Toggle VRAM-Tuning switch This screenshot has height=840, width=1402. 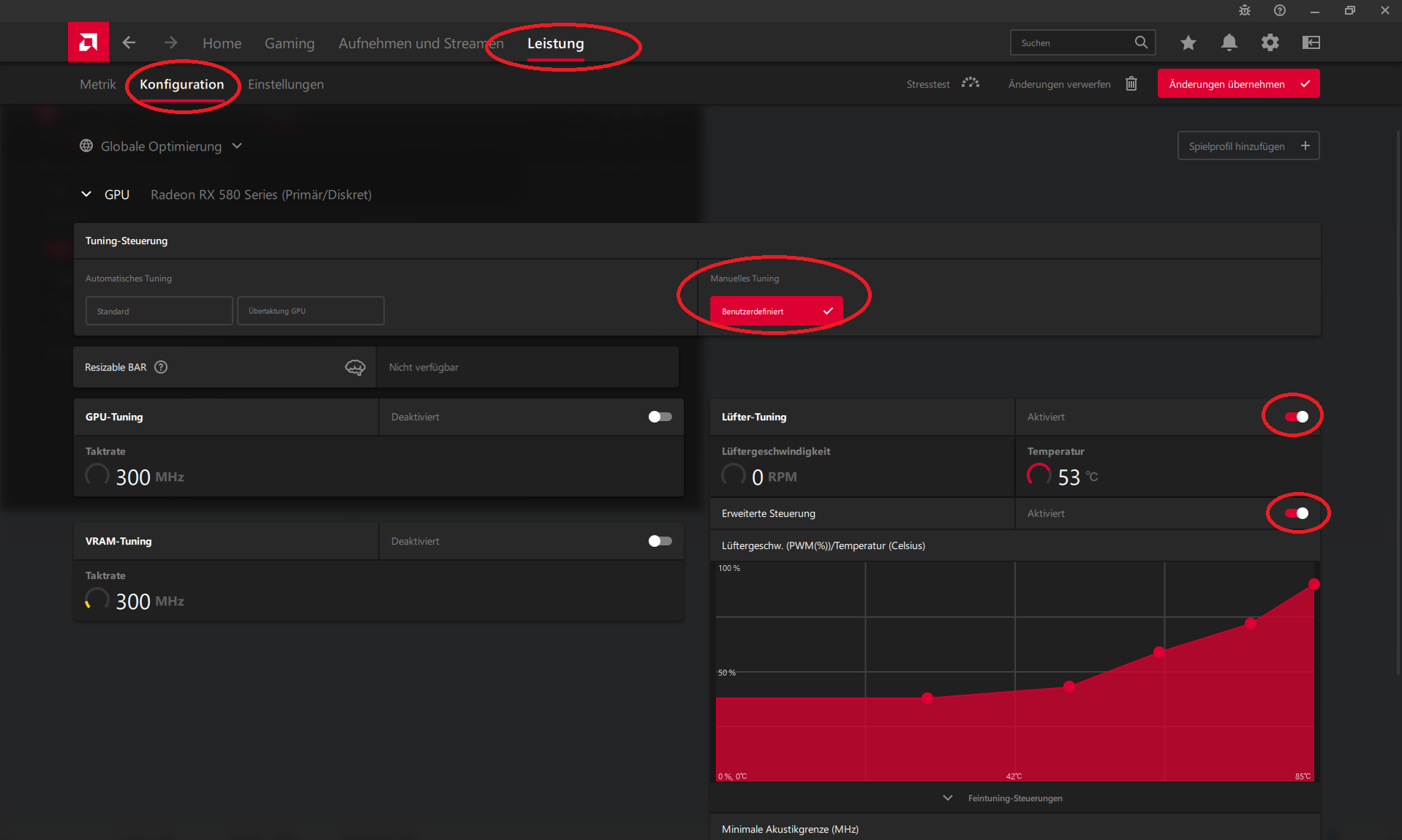tap(660, 541)
